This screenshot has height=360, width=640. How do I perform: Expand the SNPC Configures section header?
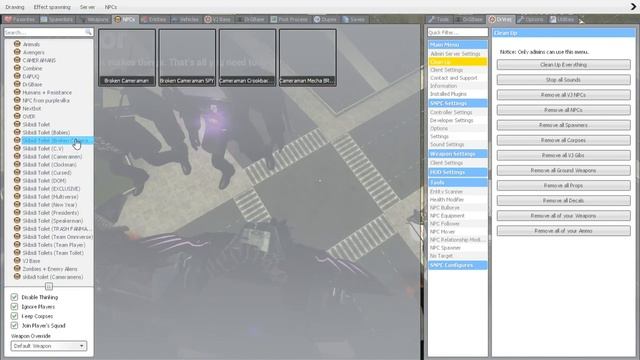458,265
